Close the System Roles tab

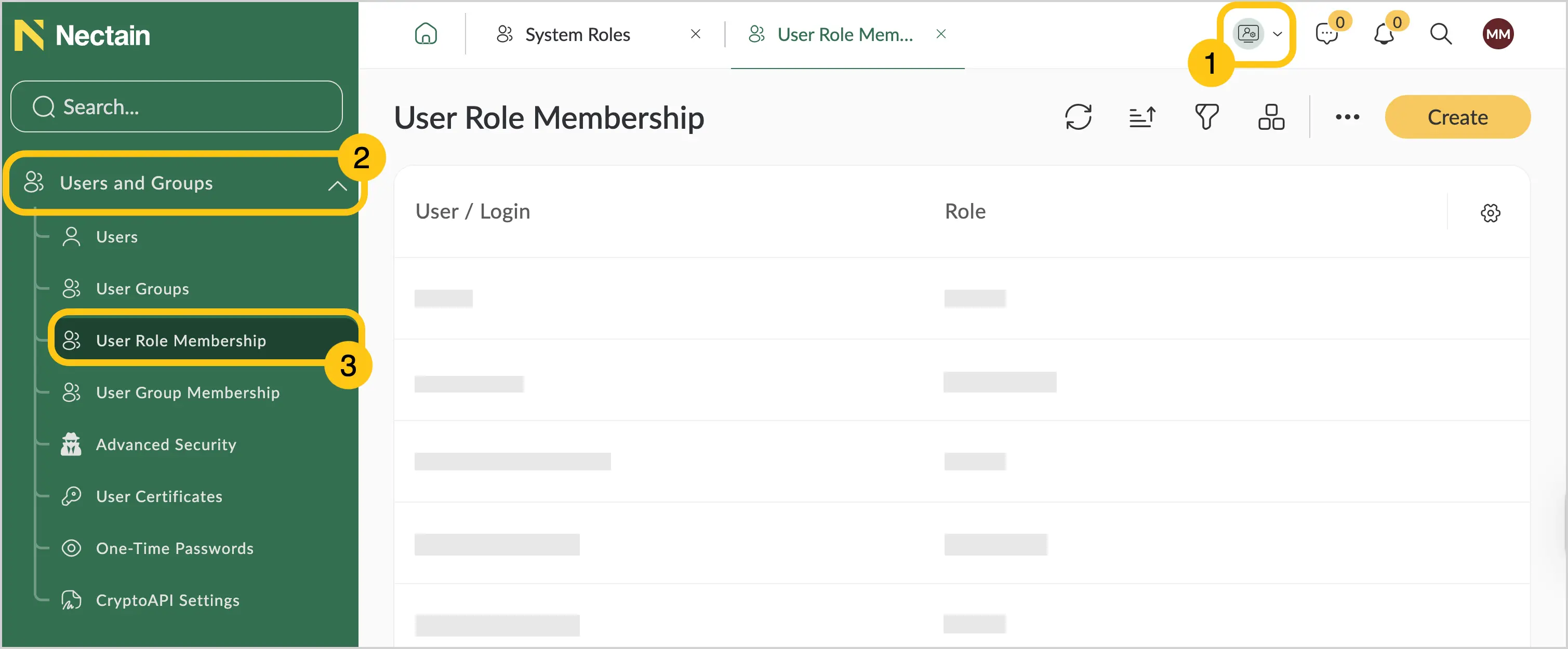[x=696, y=34]
